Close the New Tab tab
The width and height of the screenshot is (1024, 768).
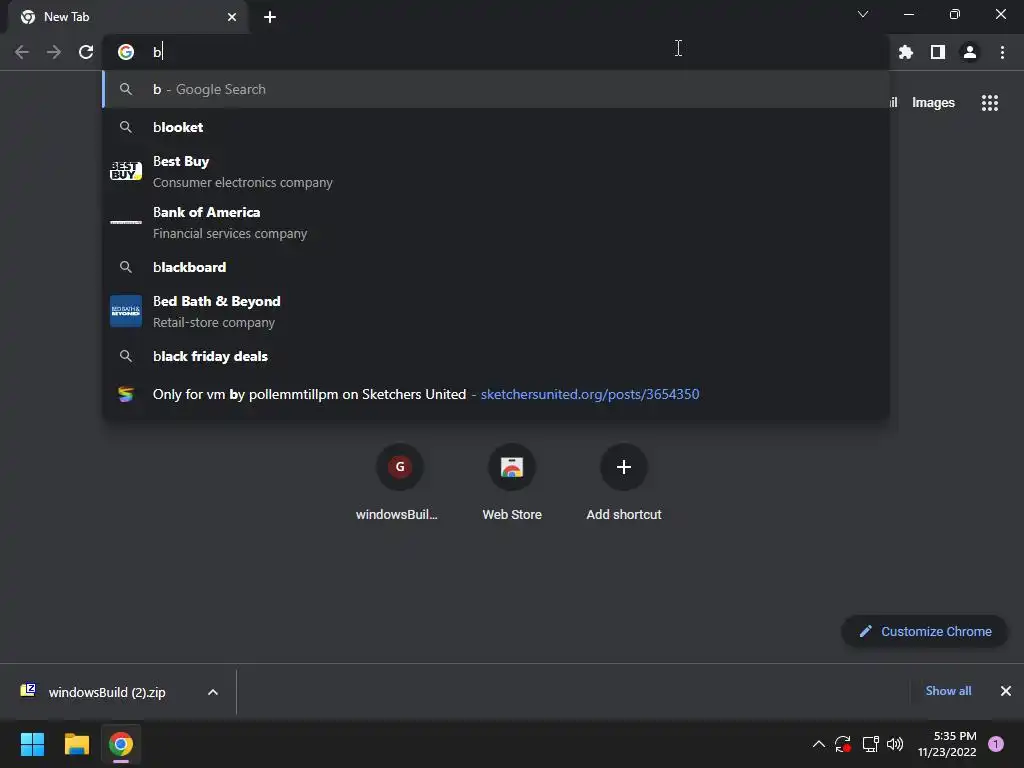[x=232, y=17]
